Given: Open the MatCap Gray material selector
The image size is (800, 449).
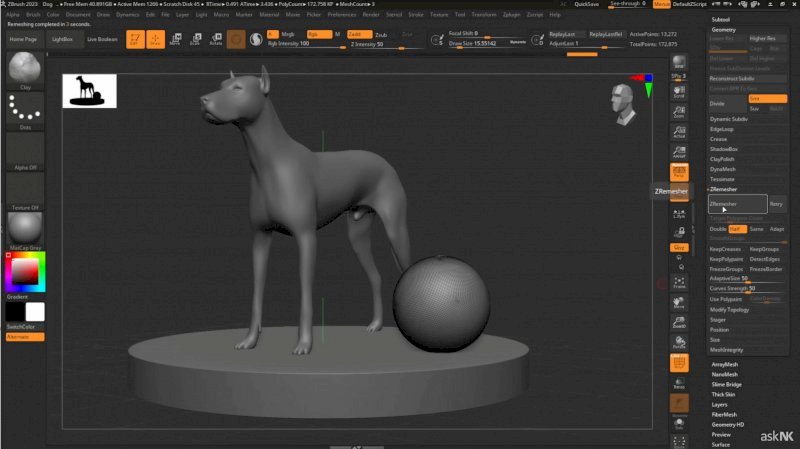Looking at the screenshot, I should pyautogui.click(x=24, y=231).
